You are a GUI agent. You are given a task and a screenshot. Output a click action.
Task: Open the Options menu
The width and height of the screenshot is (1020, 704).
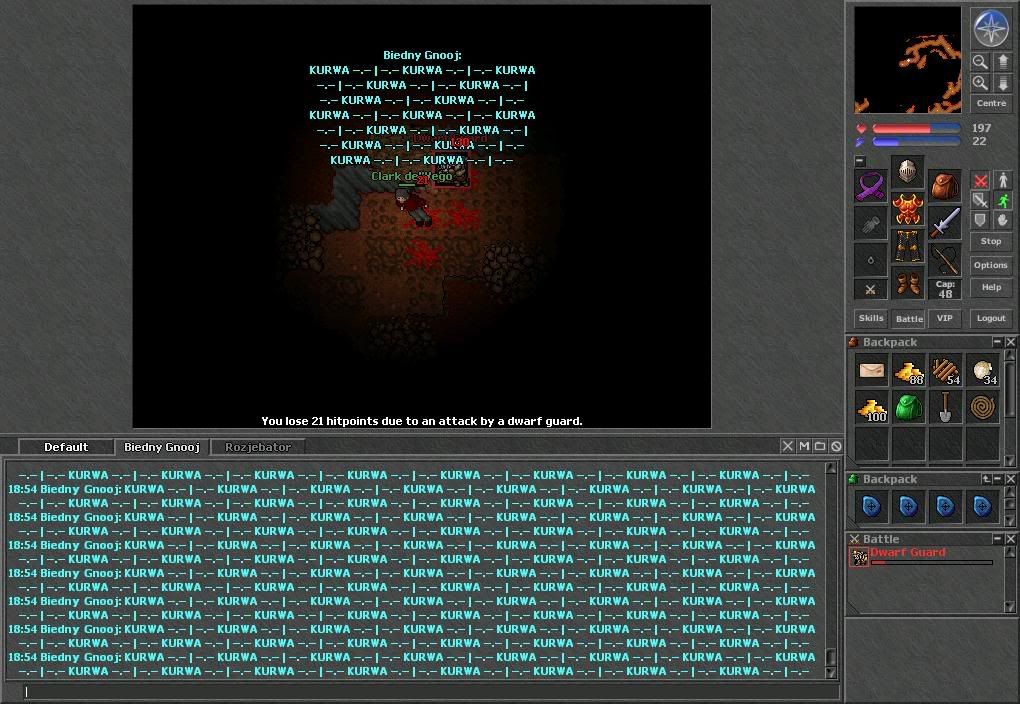click(991, 265)
